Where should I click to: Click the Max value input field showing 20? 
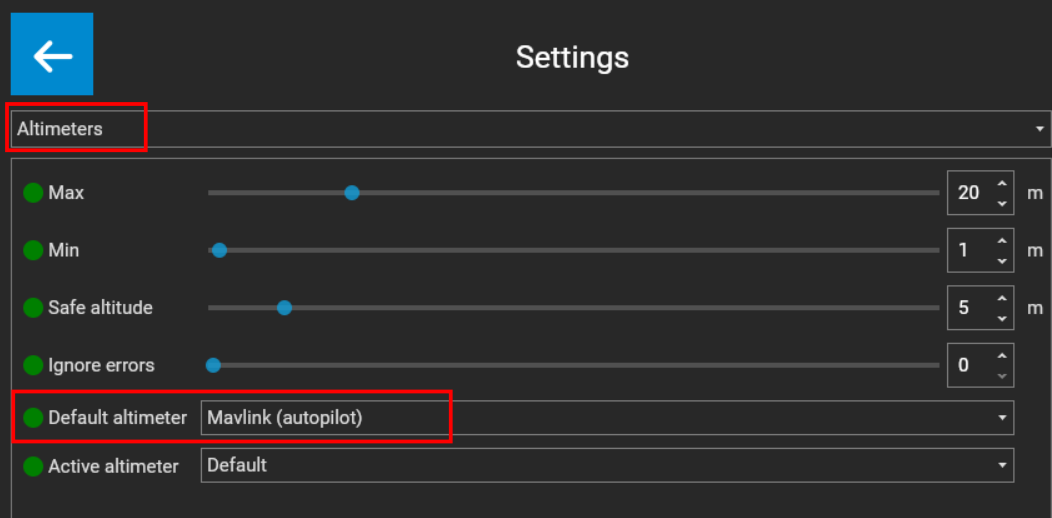coord(970,193)
